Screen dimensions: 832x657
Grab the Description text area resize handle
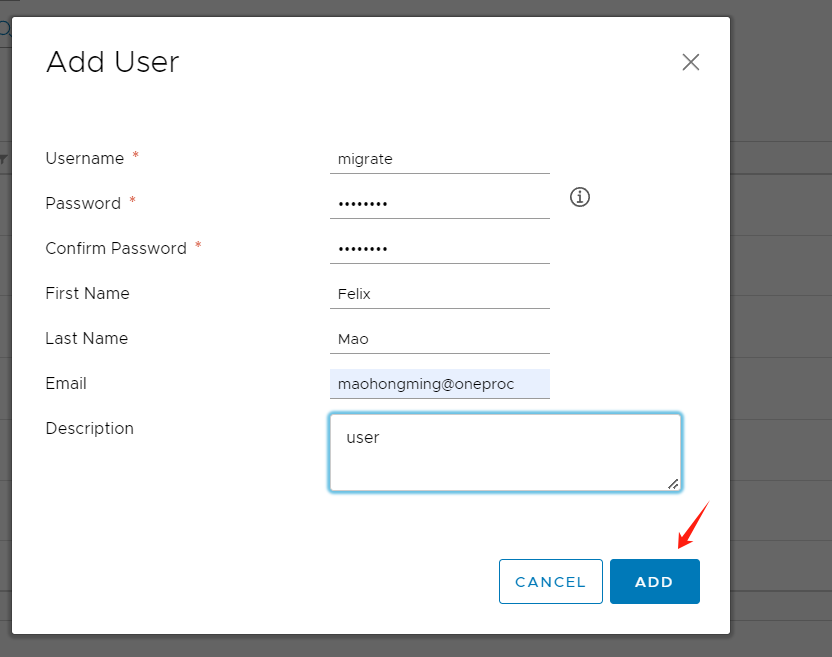tap(673, 483)
